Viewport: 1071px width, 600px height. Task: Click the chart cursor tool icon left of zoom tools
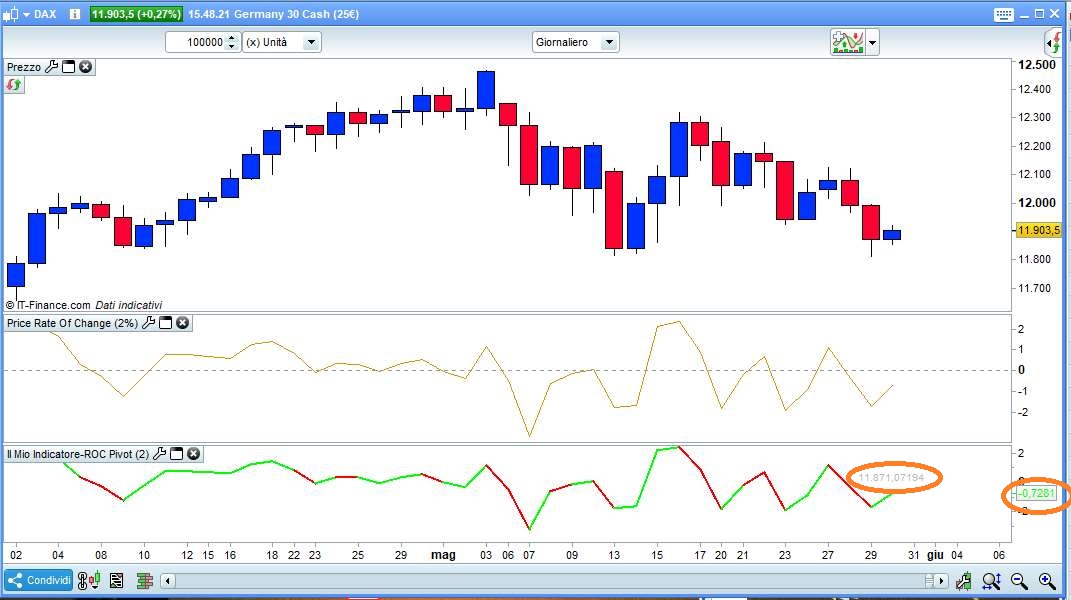coord(963,581)
